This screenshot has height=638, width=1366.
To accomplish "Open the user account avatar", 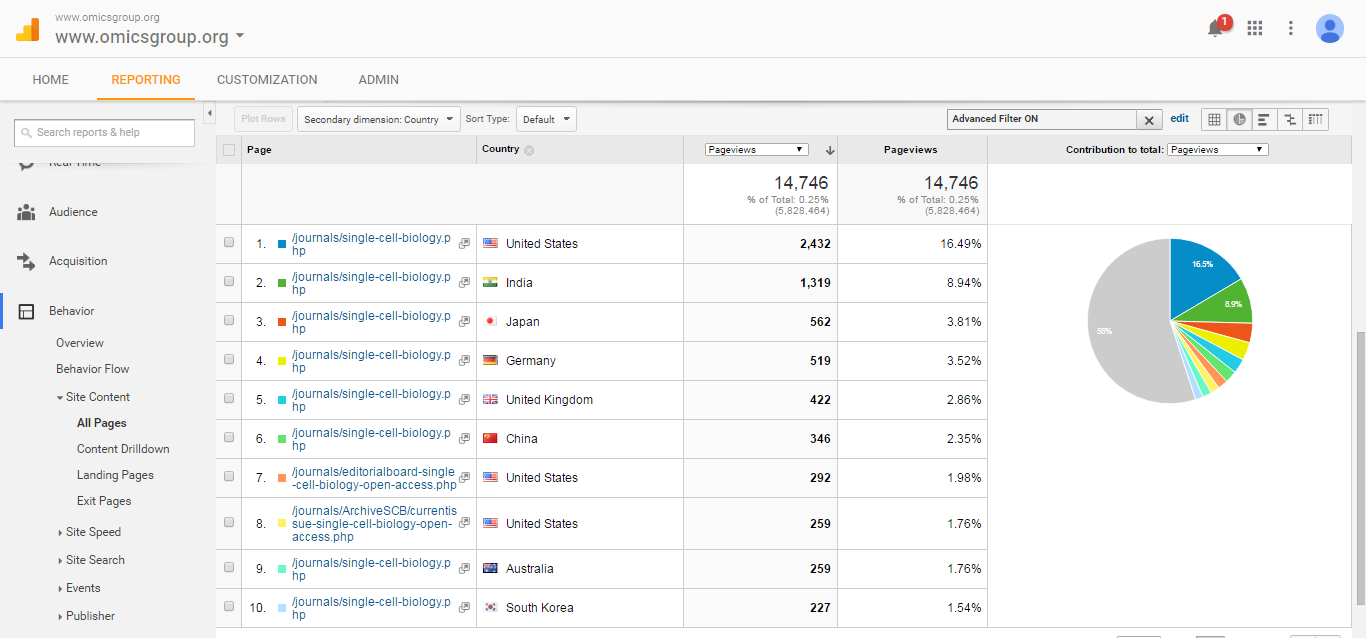I will [x=1330, y=28].
